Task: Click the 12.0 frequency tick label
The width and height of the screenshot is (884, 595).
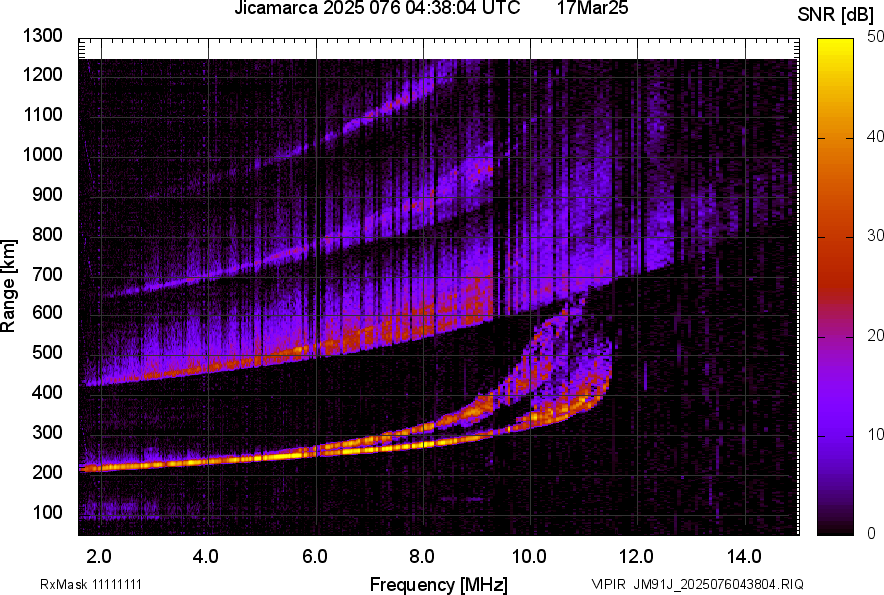Action: click(636, 557)
